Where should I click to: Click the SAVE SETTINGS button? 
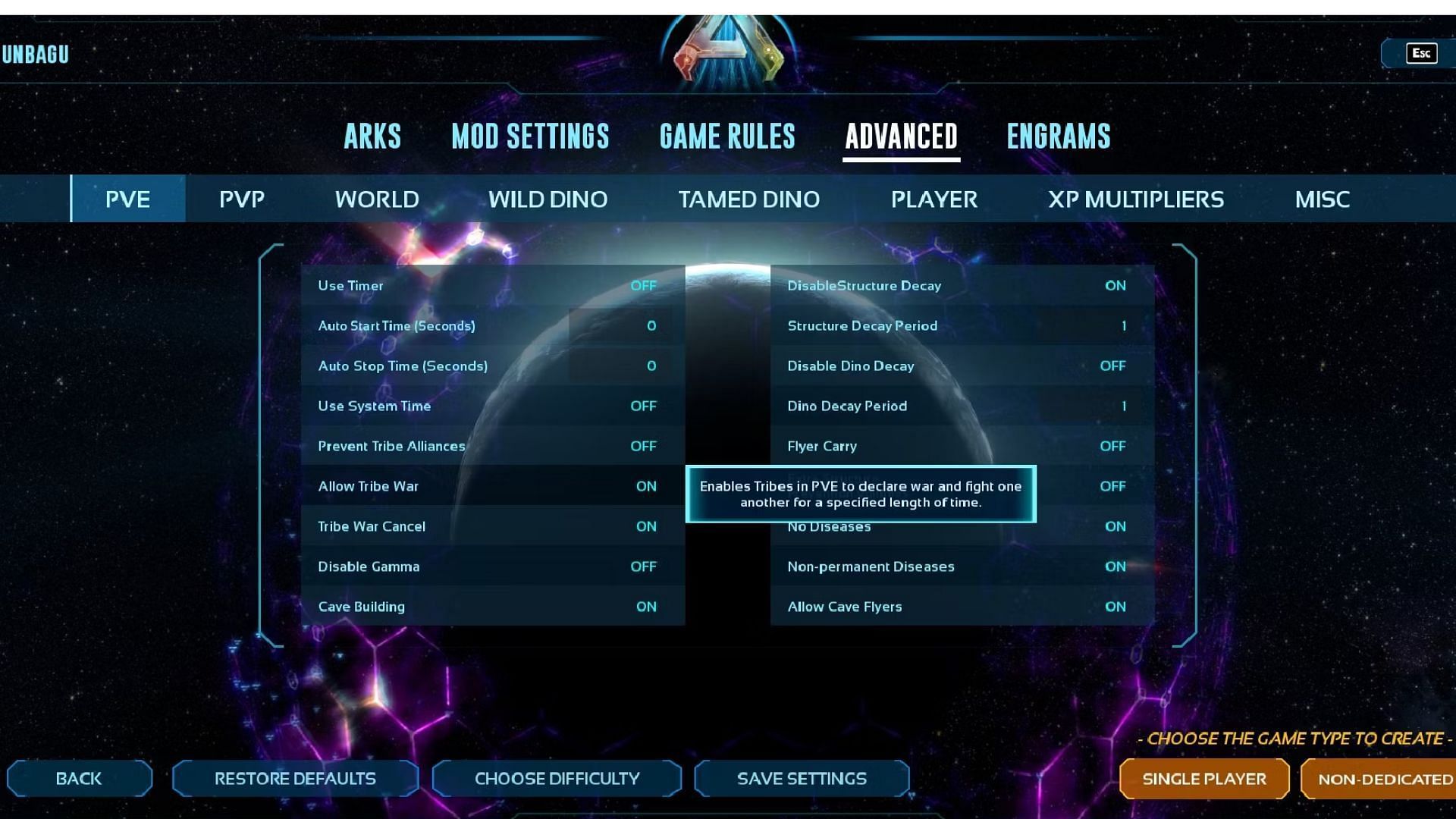pos(801,778)
